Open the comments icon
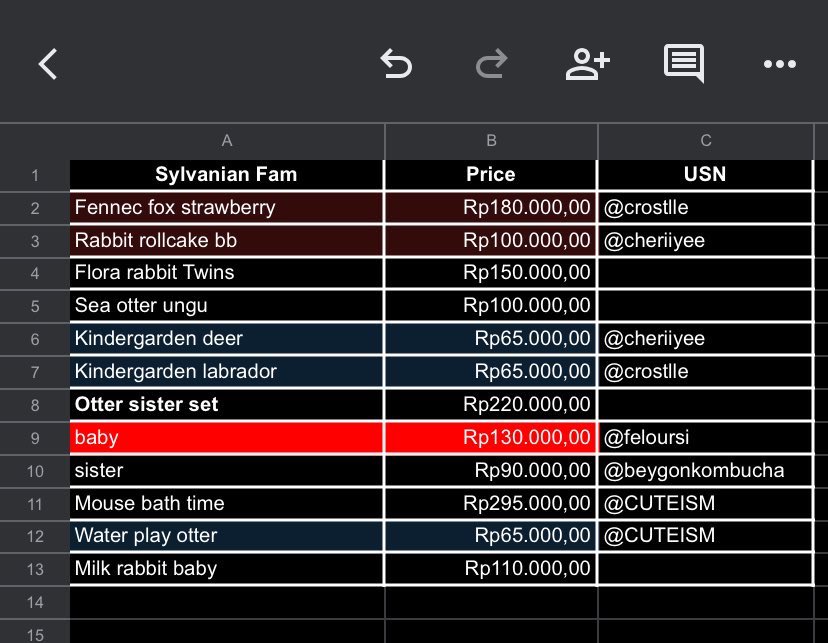Image resolution: width=828 pixels, height=643 pixels. (684, 63)
